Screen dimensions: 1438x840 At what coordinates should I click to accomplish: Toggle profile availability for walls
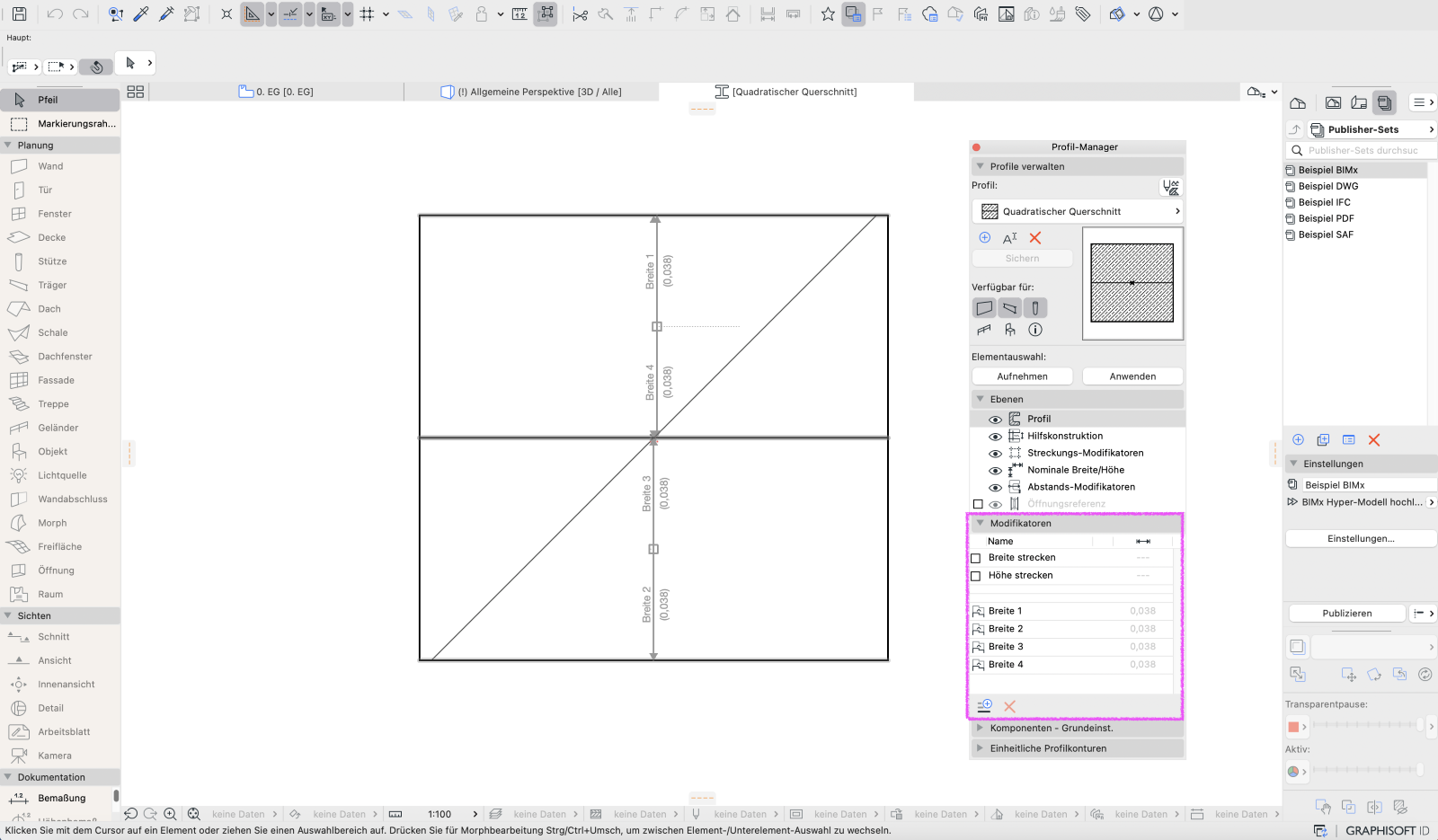coord(984,308)
